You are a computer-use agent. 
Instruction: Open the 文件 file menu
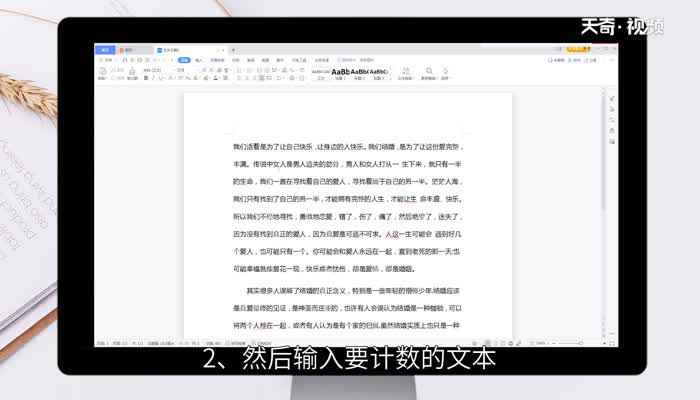[106, 60]
